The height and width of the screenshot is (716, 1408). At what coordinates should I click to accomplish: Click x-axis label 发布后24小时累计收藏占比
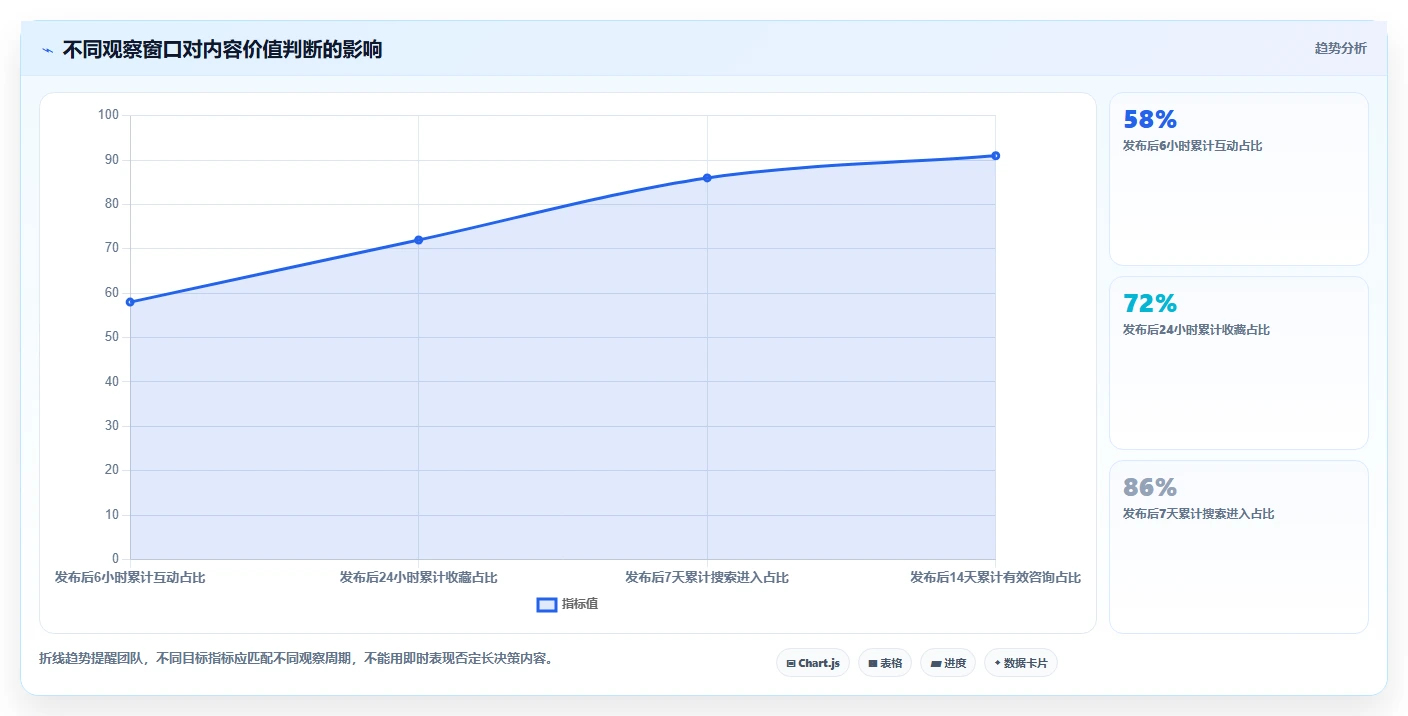pyautogui.click(x=418, y=577)
